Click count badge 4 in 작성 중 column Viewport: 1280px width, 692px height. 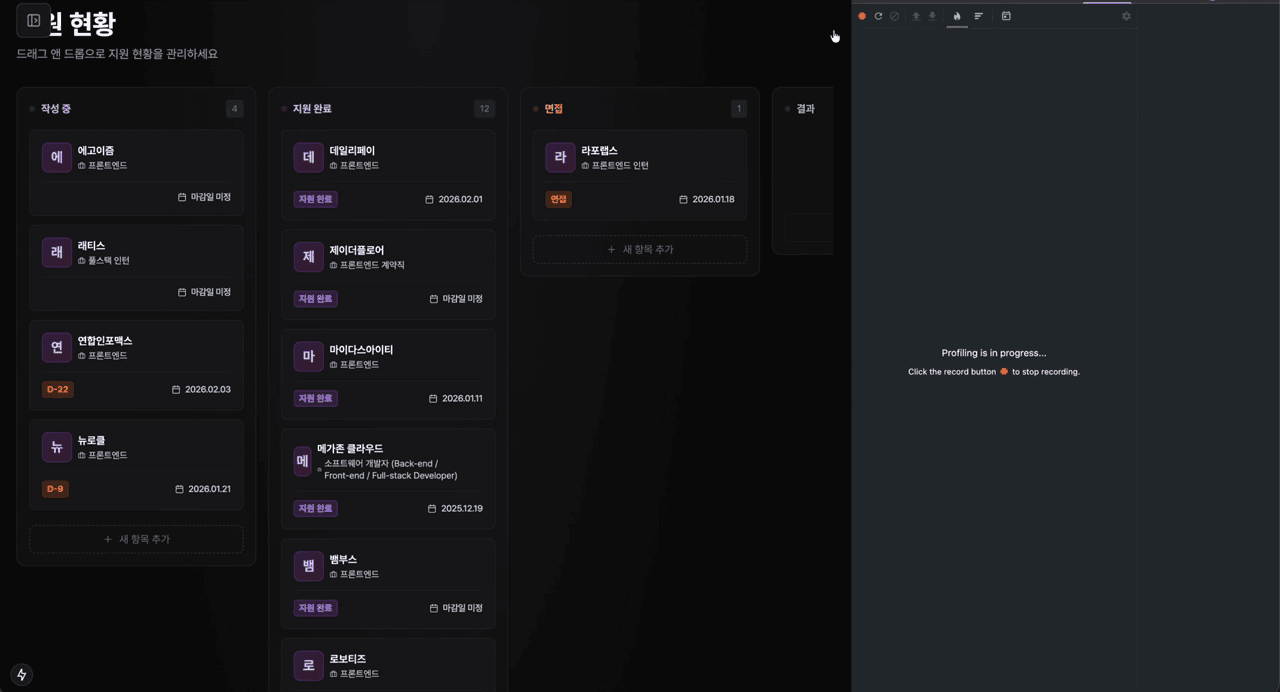tap(235, 108)
